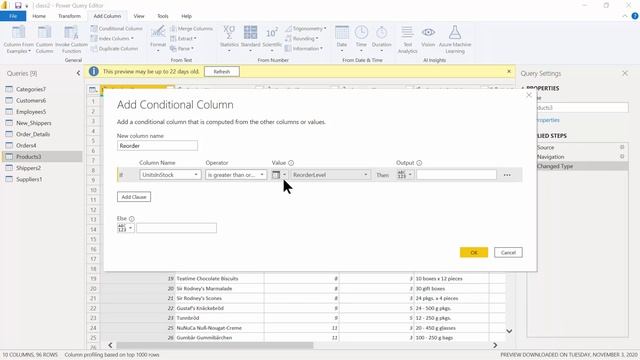Open the Format text tool

(x=158, y=39)
